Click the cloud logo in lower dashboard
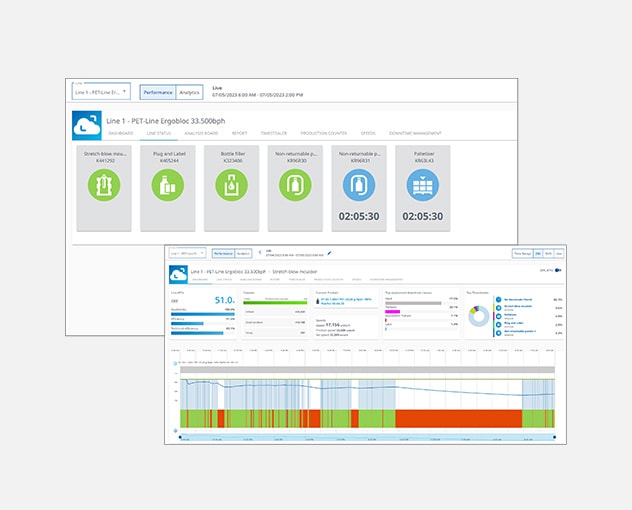The image size is (632, 510). 180,273
